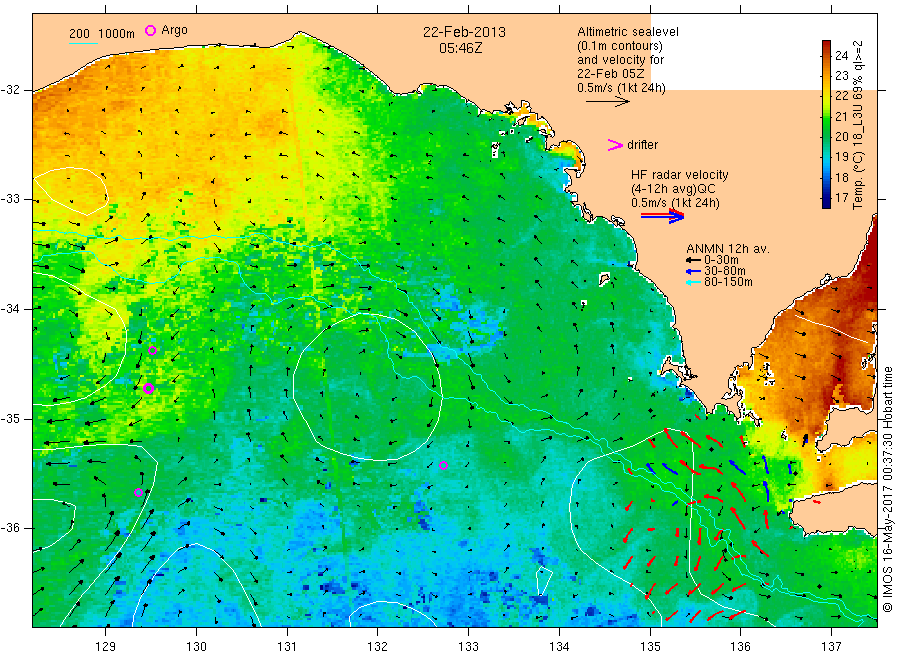Click the 'Altimetric sealevel' heading text
Screen dimensions: 900x660
[627, 32]
